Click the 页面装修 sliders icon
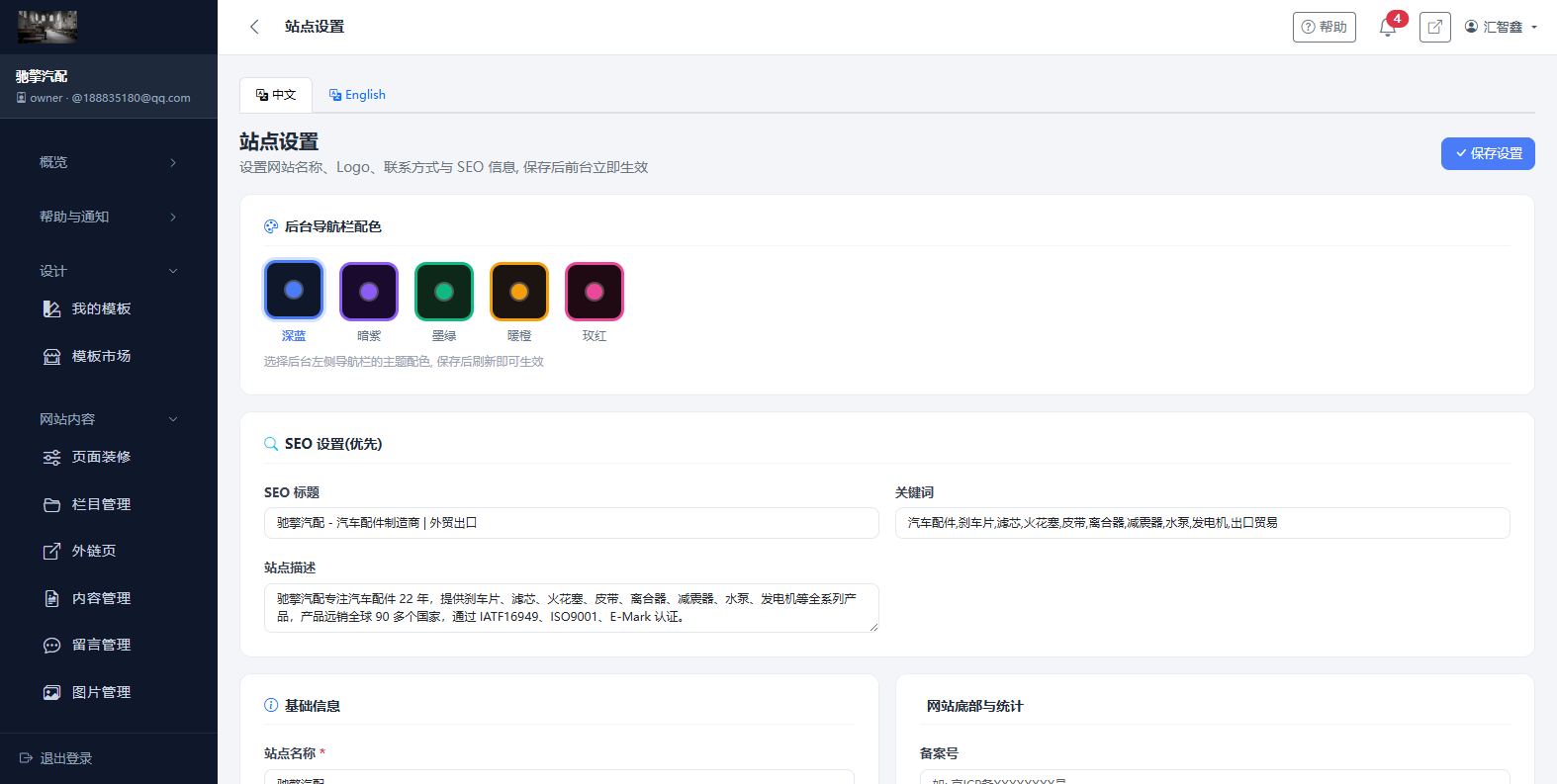The height and width of the screenshot is (784, 1557). pyautogui.click(x=52, y=457)
